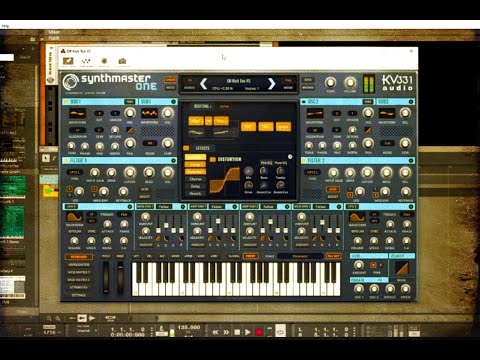Open the Filter 1 Type dropdown
This screenshot has height=360, width=480.
[75, 172]
